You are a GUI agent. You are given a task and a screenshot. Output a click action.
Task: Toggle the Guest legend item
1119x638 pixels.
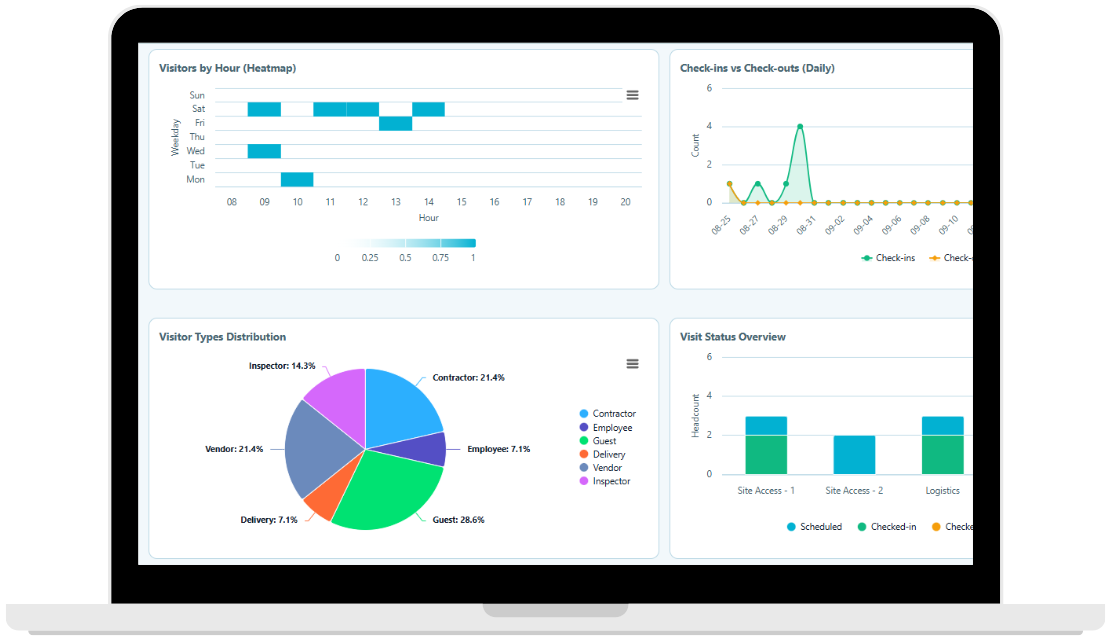pyautogui.click(x=603, y=440)
